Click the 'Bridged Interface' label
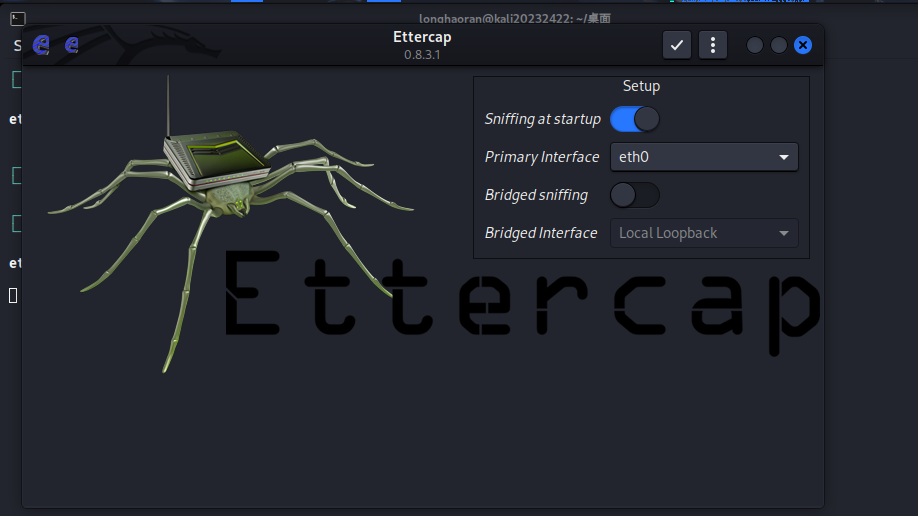This screenshot has width=918, height=516. click(x=541, y=233)
